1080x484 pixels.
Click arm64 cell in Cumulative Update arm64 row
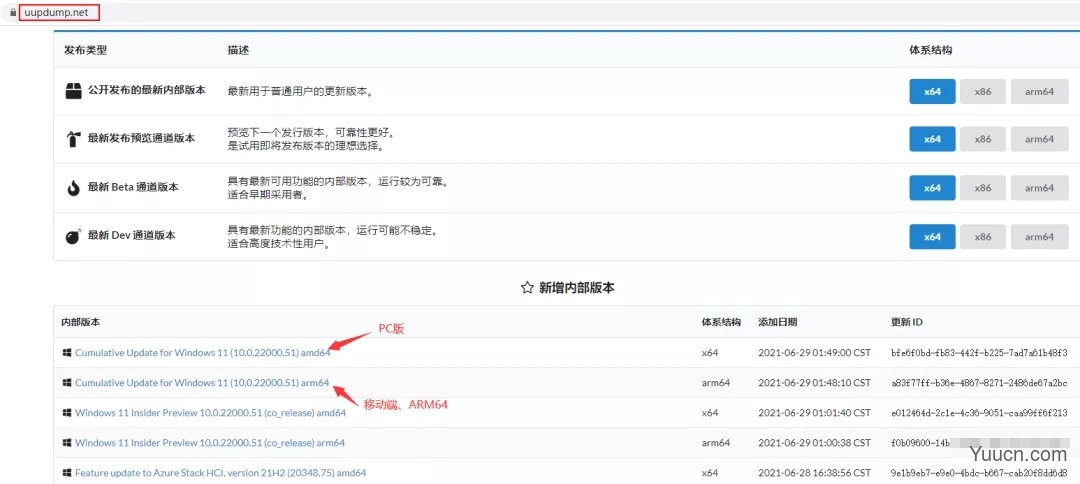[x=716, y=382]
